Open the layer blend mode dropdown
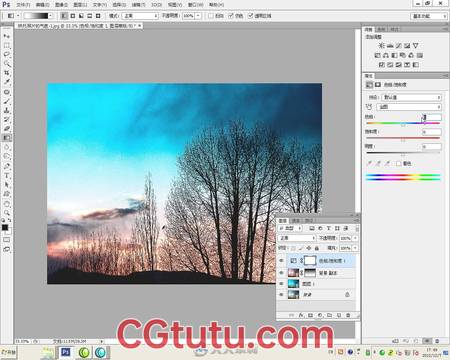This screenshot has width=450, height=360. click(297, 238)
